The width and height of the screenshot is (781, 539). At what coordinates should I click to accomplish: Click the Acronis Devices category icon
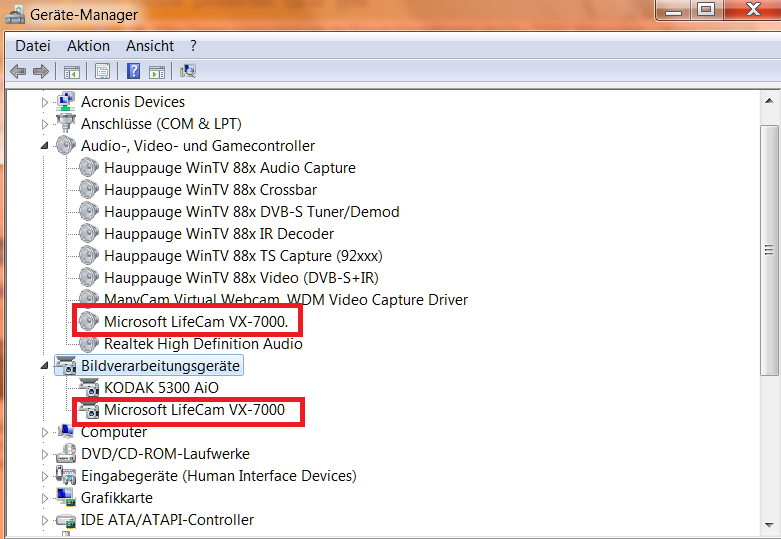click(x=66, y=102)
